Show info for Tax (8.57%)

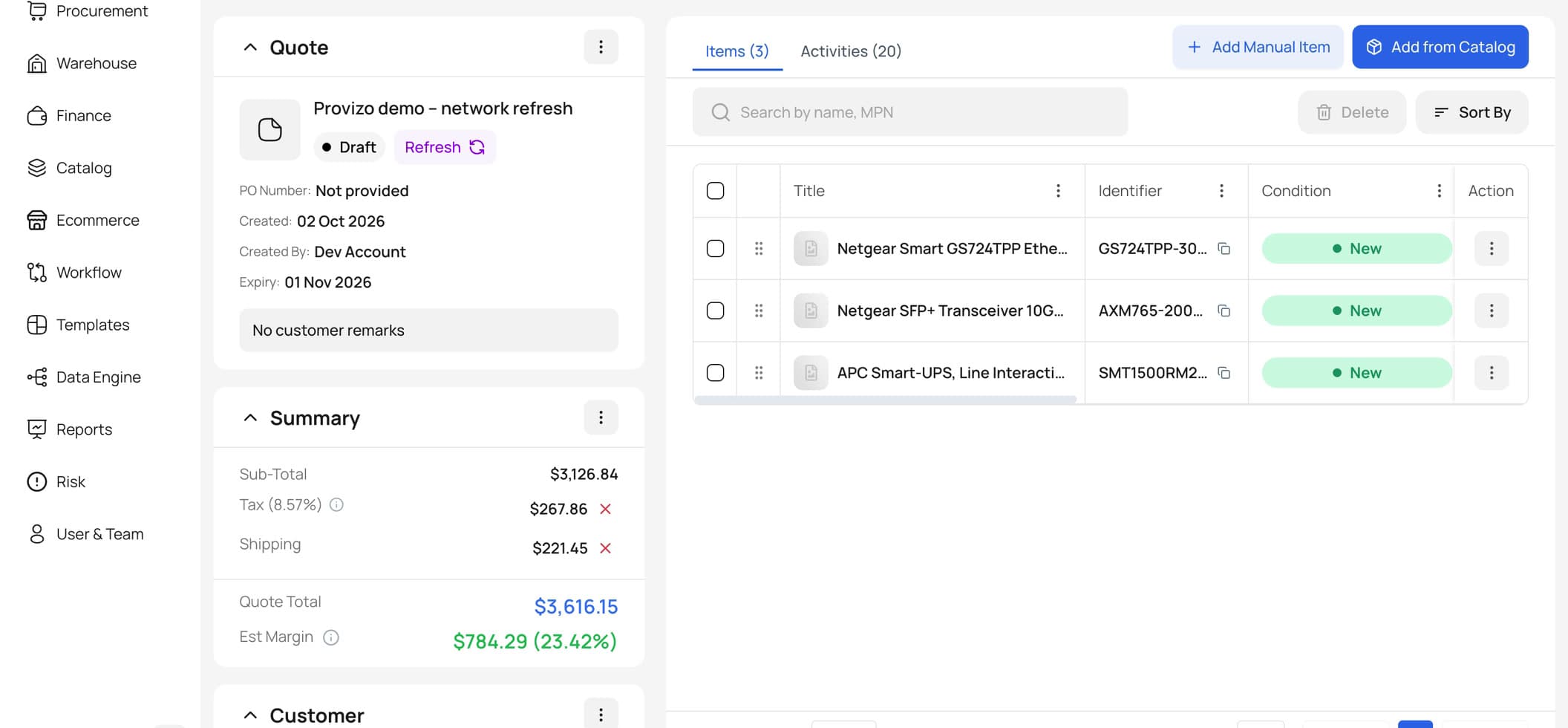pos(336,505)
